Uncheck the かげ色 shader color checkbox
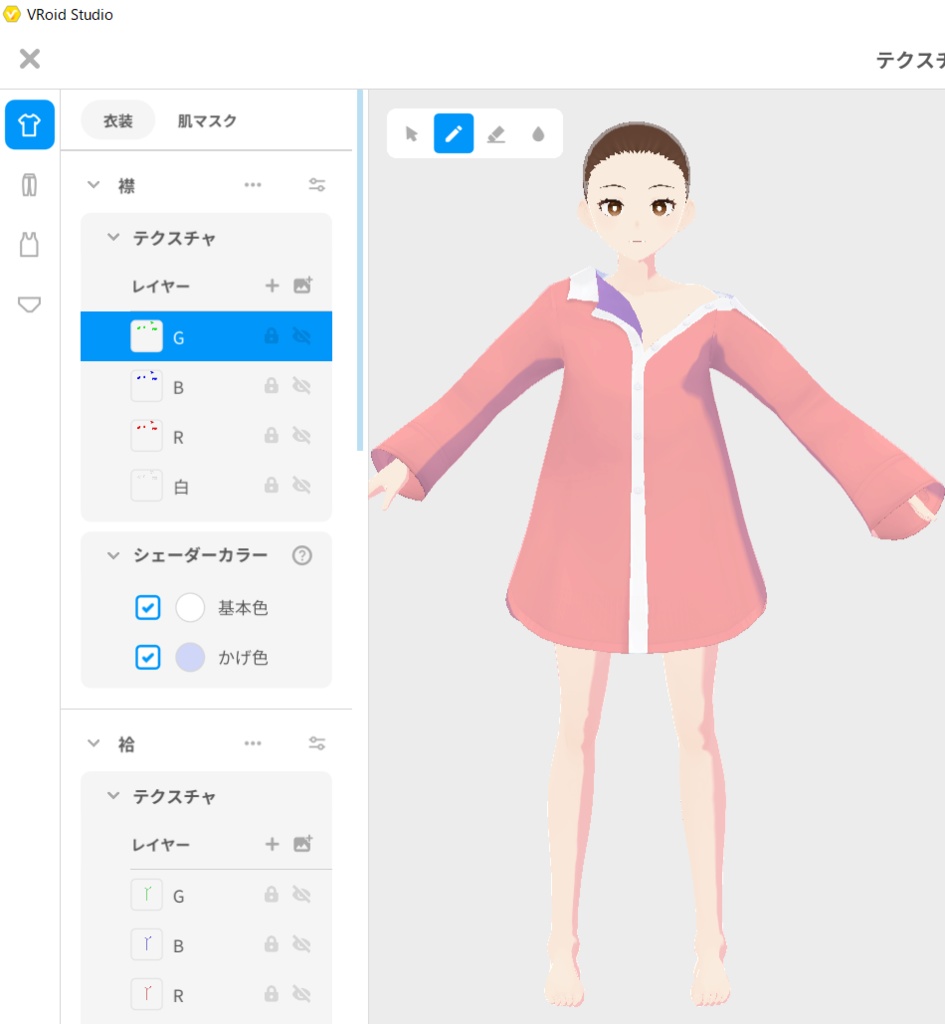945x1024 pixels. coord(147,657)
